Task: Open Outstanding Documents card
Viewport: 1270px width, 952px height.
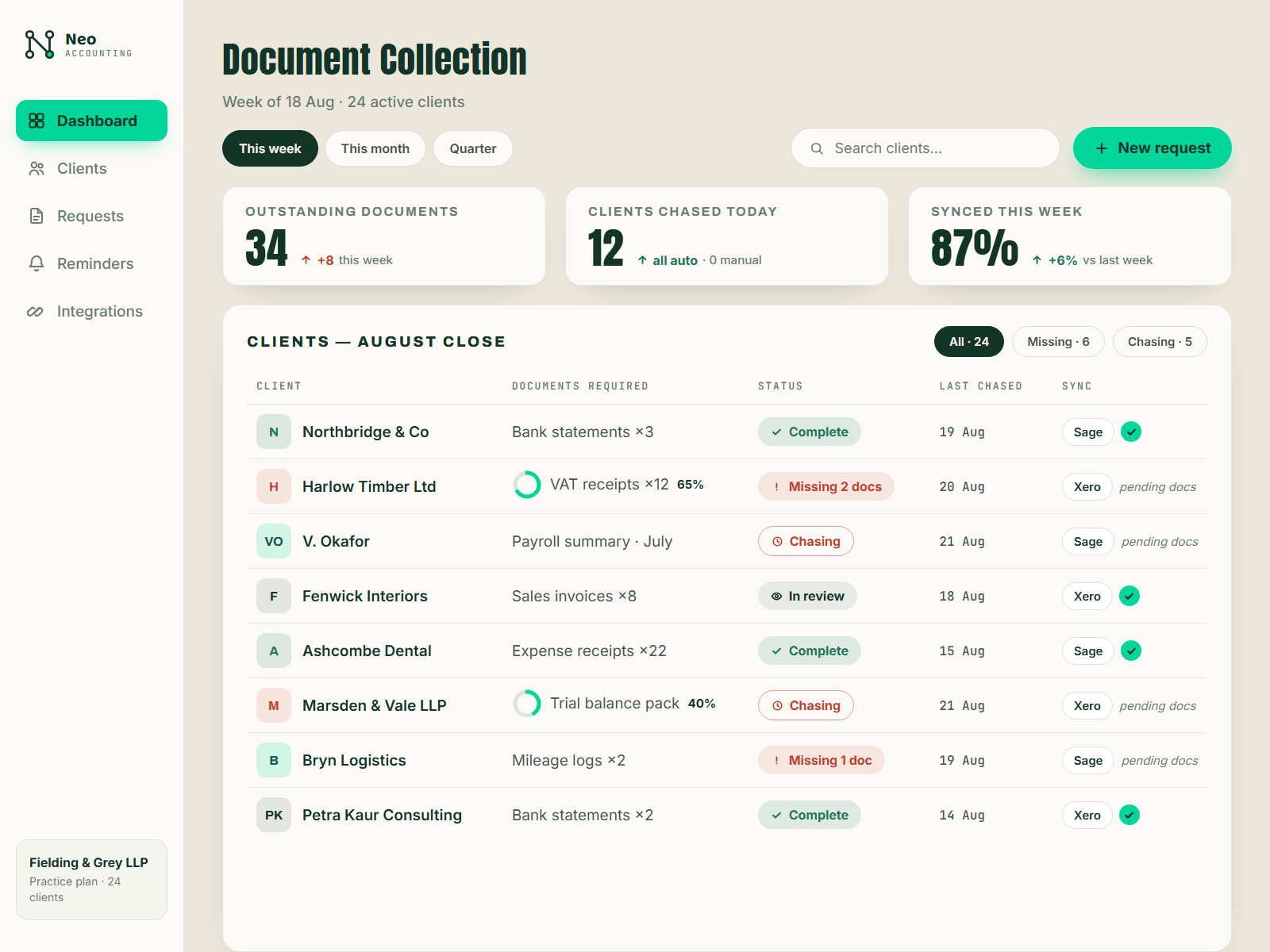Action: pos(384,236)
